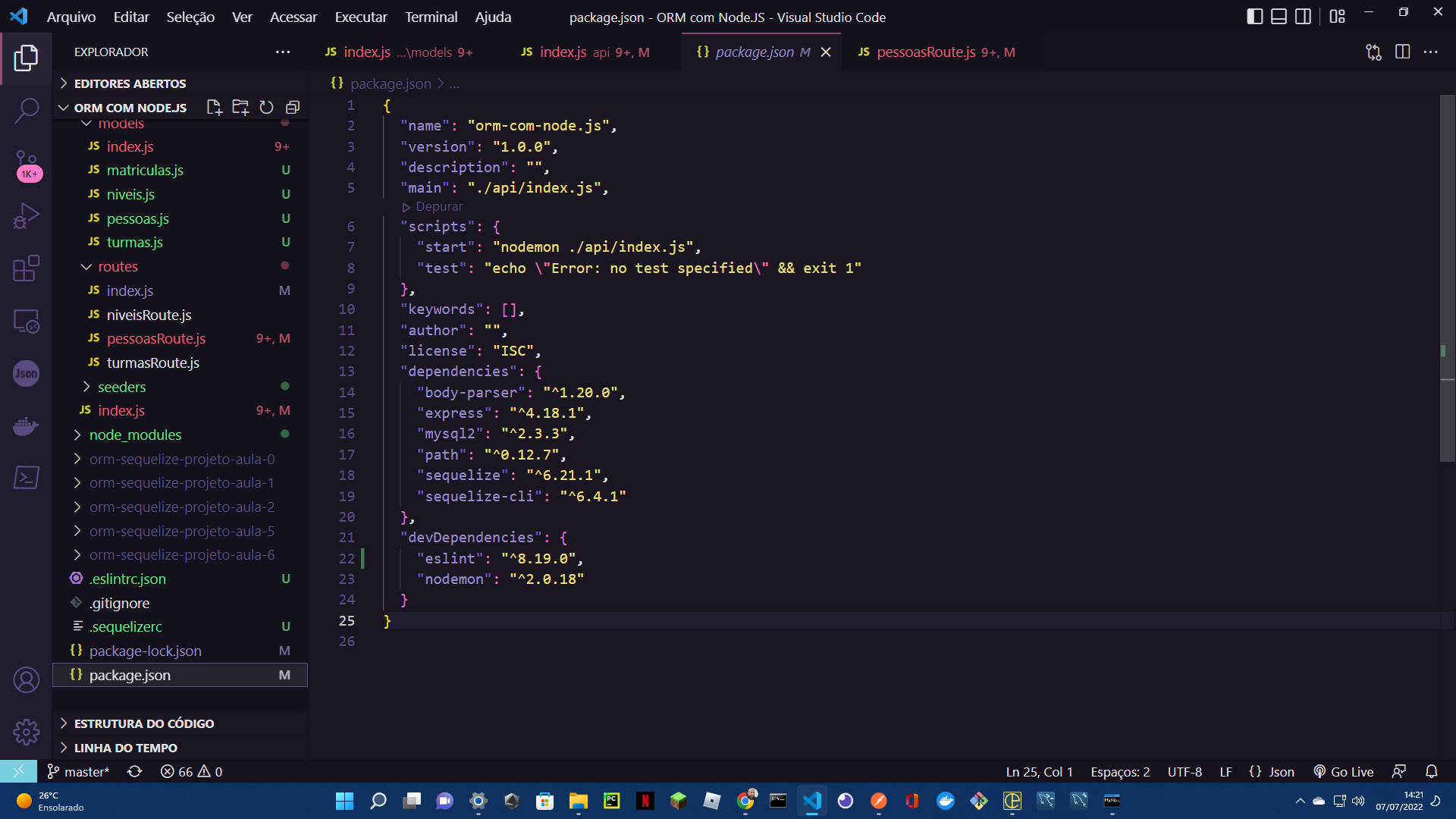Start Go Live server
Viewport: 1456px width, 819px height.
tap(1343, 771)
